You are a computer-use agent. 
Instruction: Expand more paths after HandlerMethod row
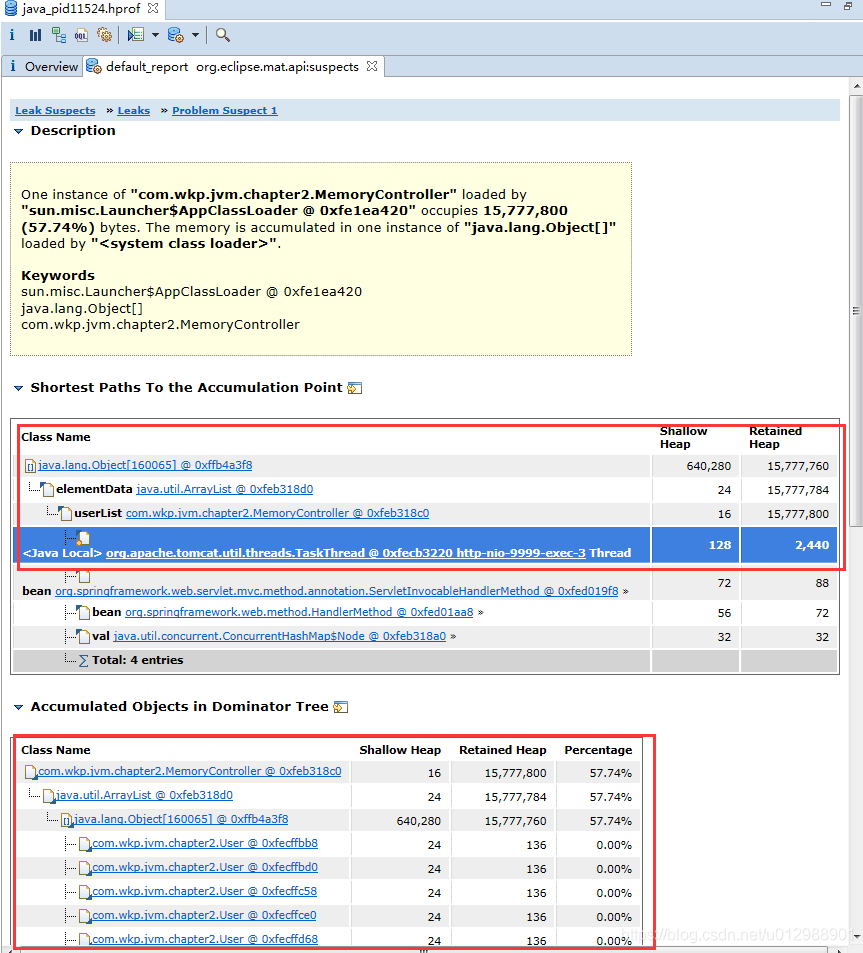tap(480, 613)
